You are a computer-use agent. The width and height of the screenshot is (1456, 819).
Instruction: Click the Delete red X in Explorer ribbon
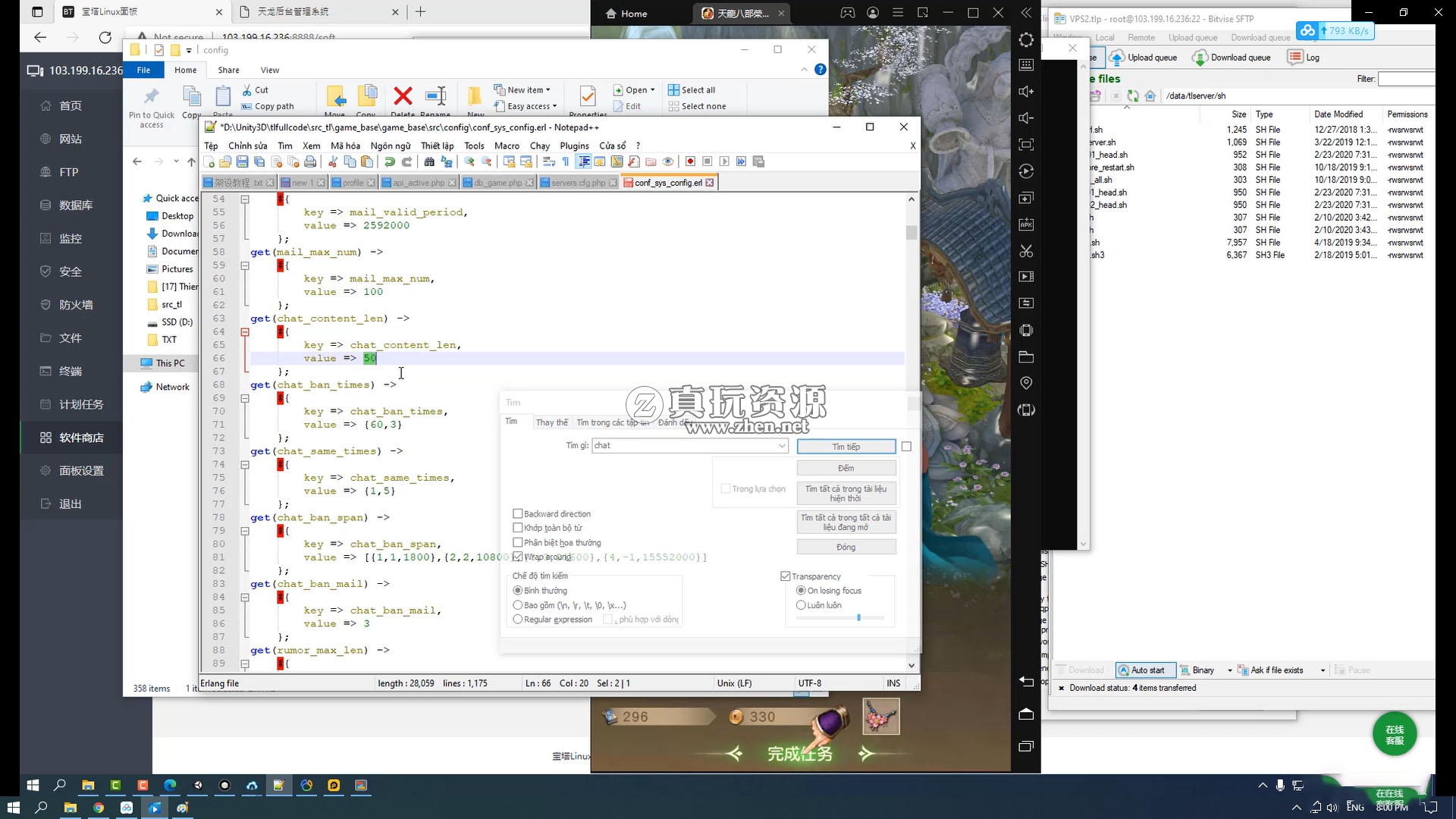[403, 96]
